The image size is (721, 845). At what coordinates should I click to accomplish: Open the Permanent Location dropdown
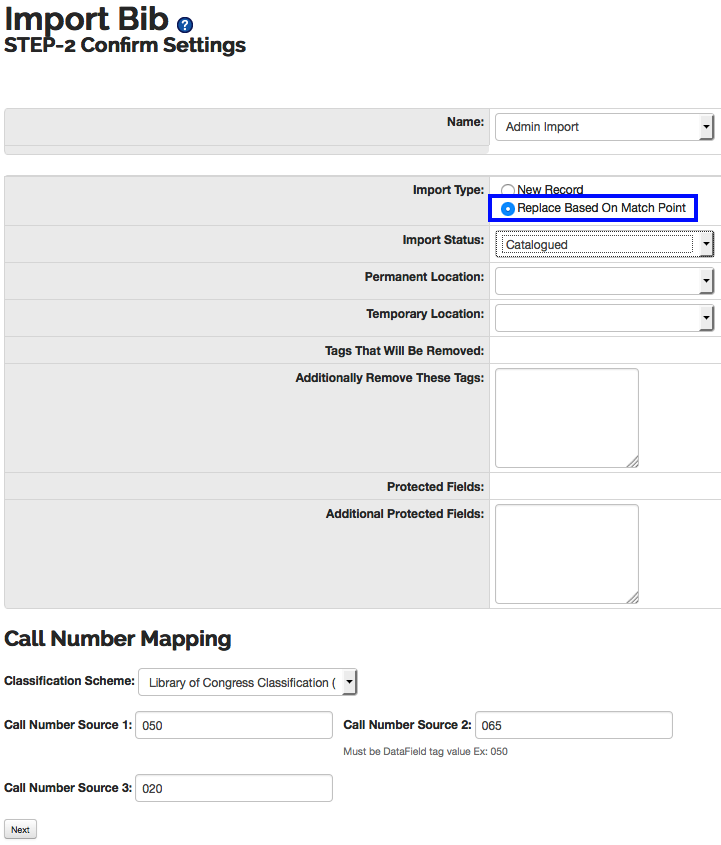[604, 281]
